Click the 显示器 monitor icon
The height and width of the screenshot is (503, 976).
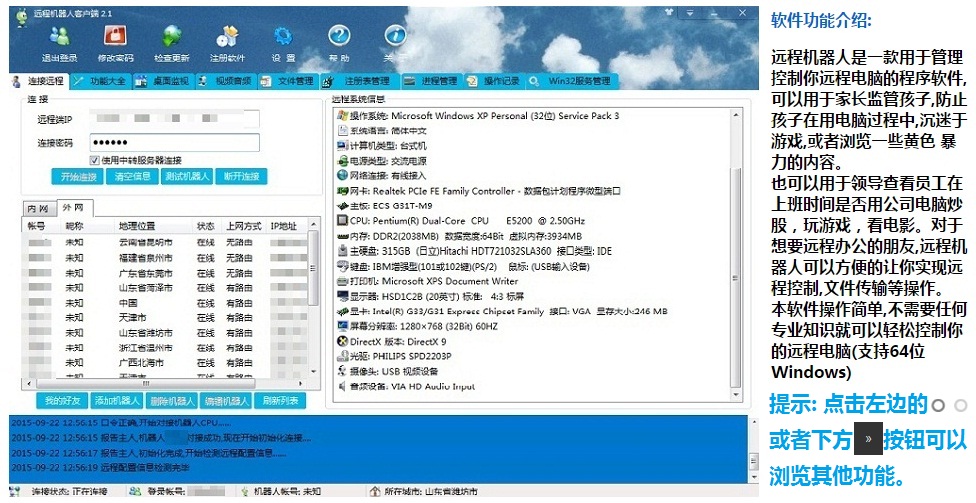coord(342,296)
